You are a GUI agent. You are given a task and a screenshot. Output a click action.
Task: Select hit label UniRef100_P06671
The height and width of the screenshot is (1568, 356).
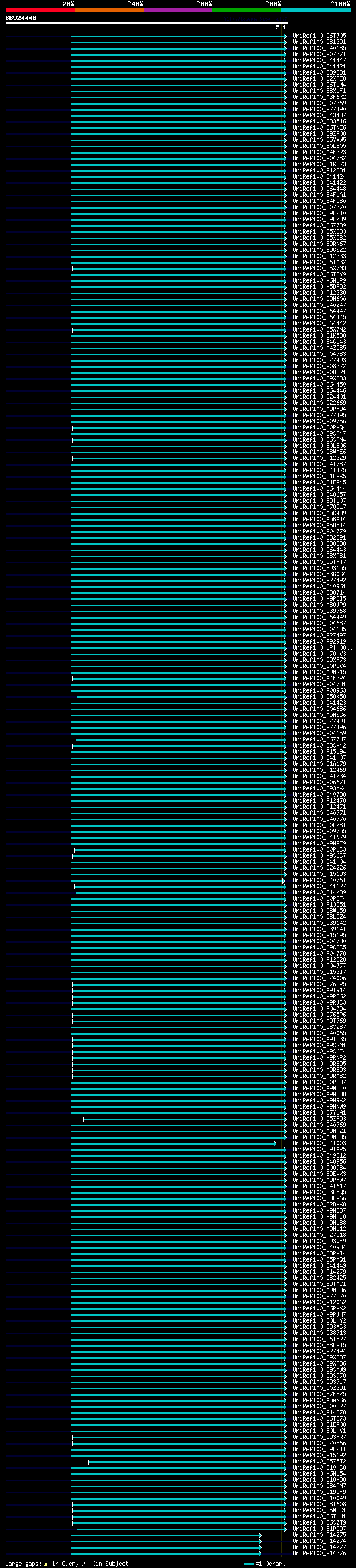[319, 783]
